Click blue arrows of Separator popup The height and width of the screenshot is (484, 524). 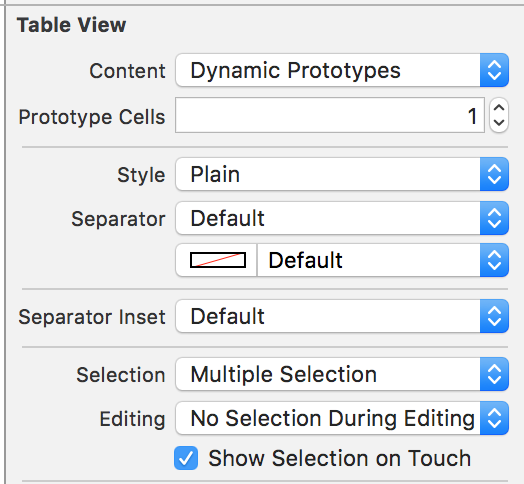click(x=494, y=218)
